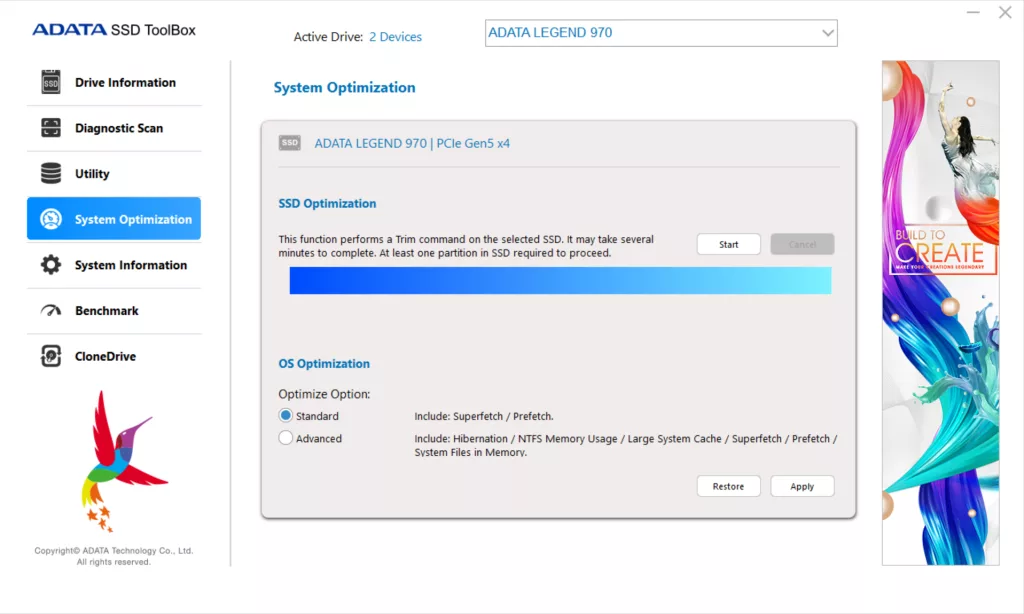Open the Utility menu item
The image size is (1024, 614).
point(114,174)
